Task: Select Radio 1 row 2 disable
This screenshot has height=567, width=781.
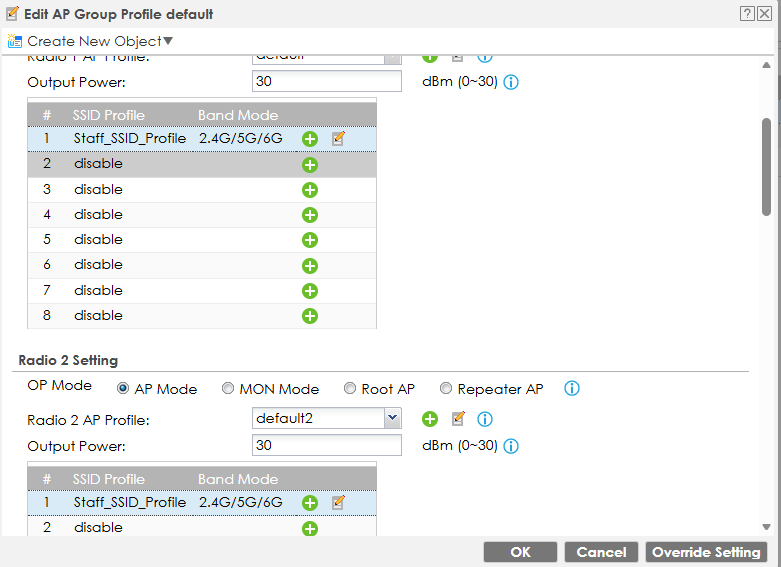Action: 202,164
